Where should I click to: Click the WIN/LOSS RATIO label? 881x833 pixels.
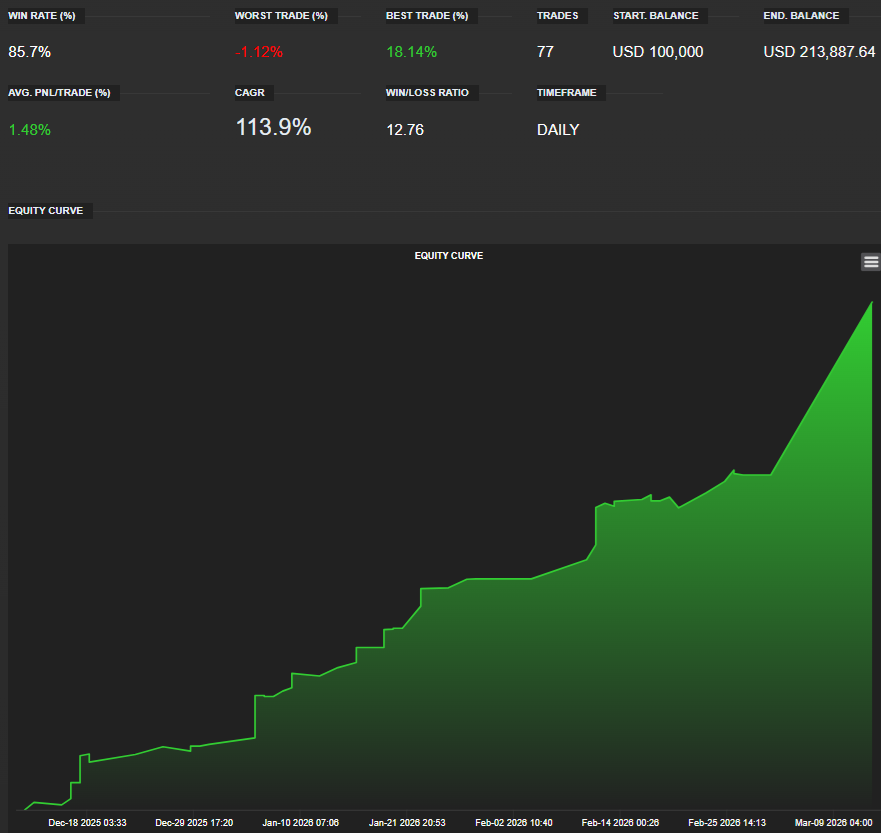pyautogui.click(x=427, y=93)
